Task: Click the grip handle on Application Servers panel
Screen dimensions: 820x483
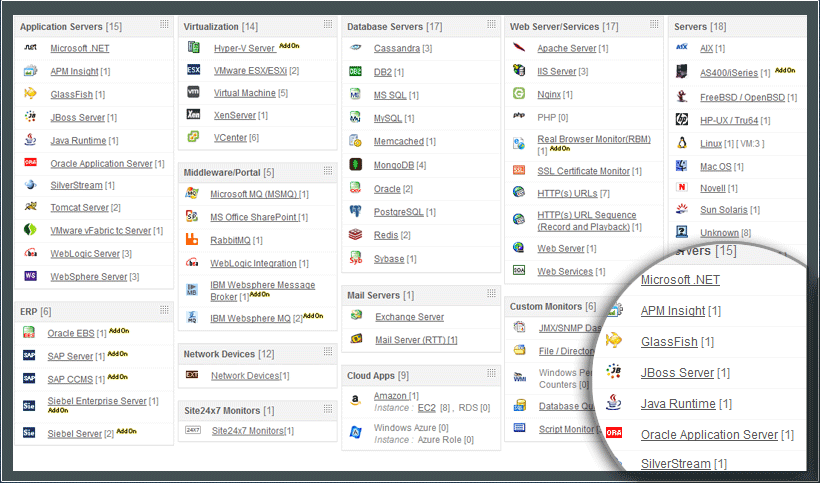Action: coord(164,25)
